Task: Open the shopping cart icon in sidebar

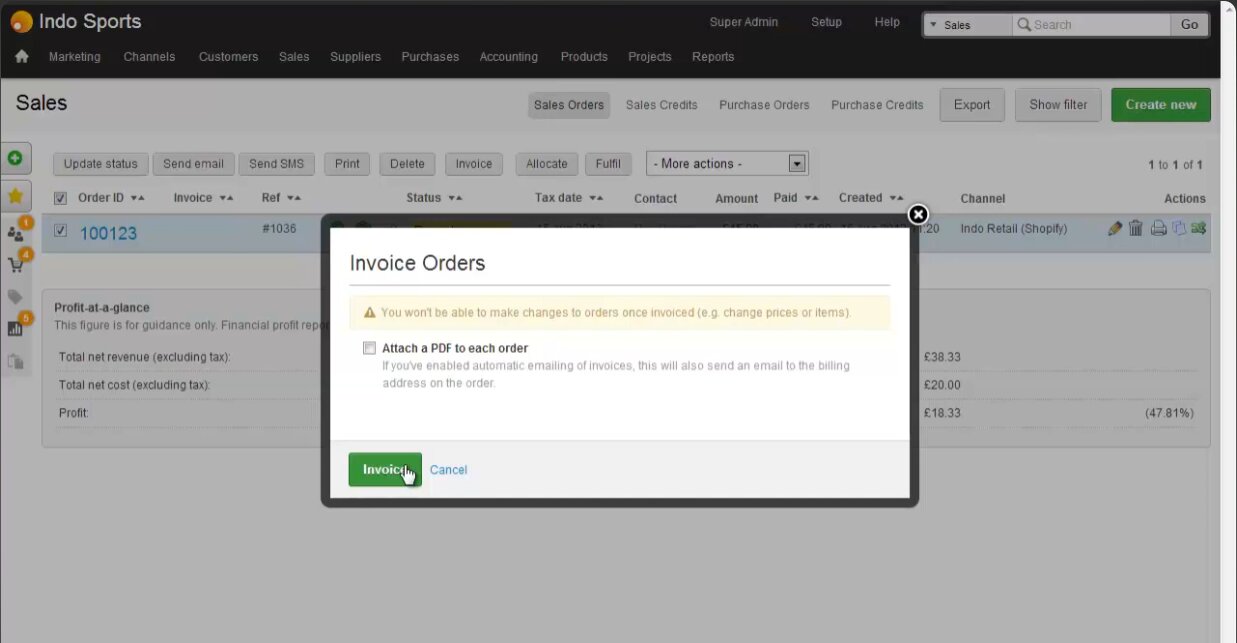Action: 16,265
